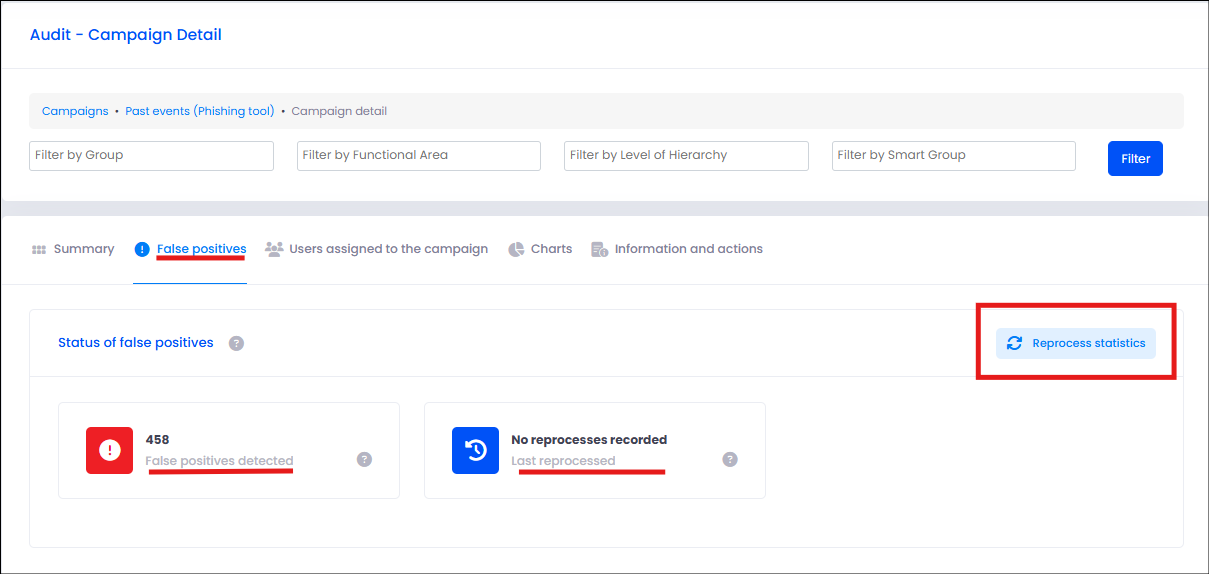The width and height of the screenshot is (1209, 574).
Task: Click Campaign detail breadcrumb text
Action: pyautogui.click(x=339, y=111)
